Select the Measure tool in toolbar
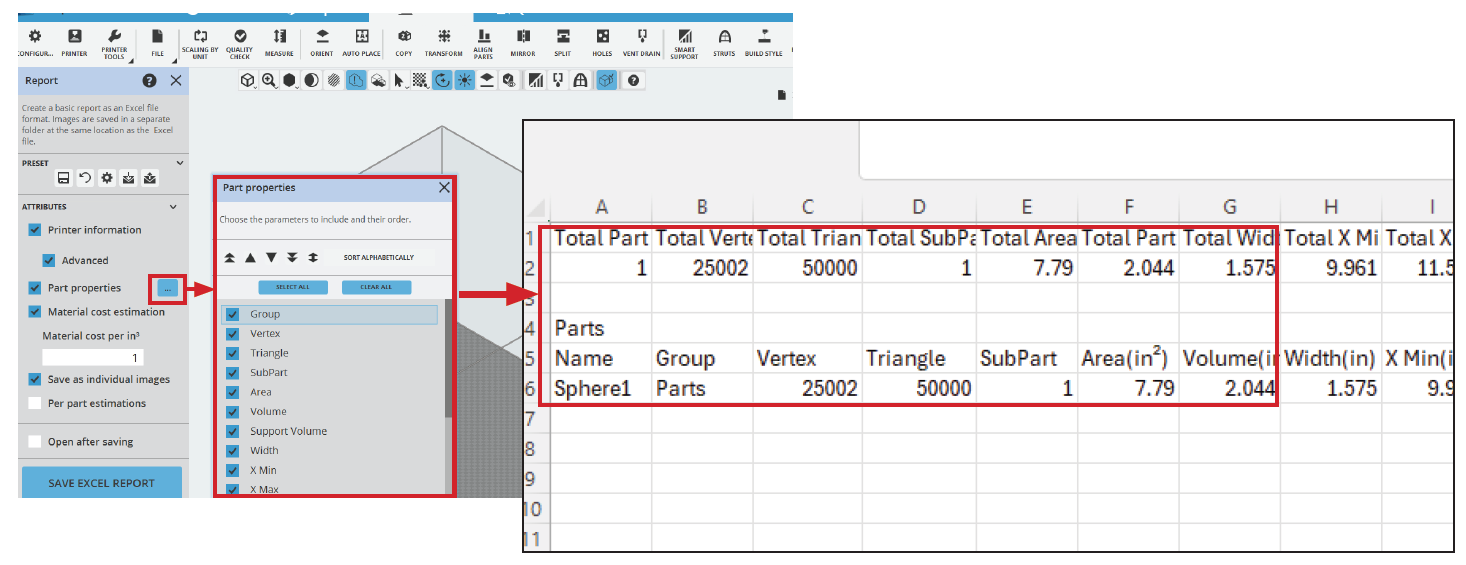 coord(279,42)
